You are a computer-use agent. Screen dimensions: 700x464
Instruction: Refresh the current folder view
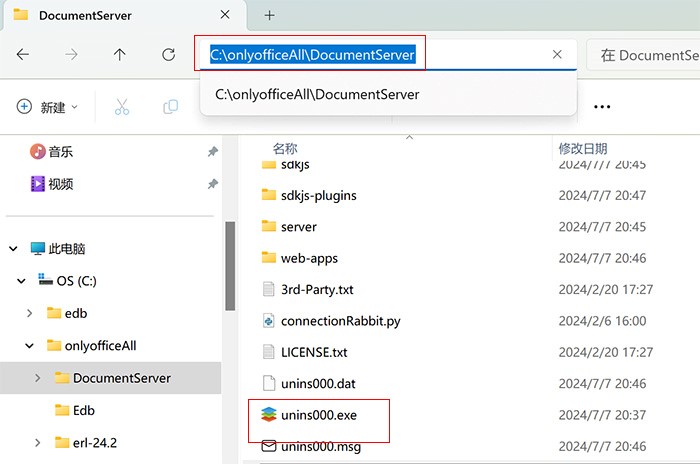pos(168,54)
